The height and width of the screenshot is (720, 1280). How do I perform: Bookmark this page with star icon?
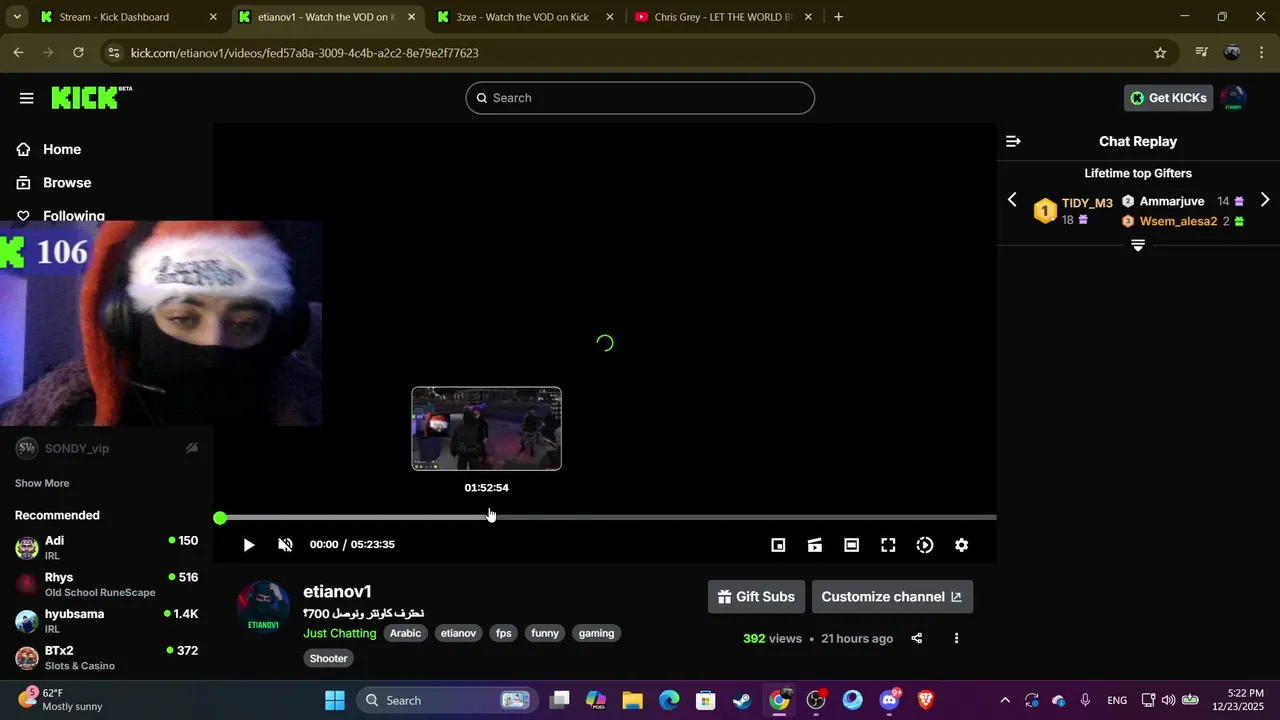(1160, 53)
